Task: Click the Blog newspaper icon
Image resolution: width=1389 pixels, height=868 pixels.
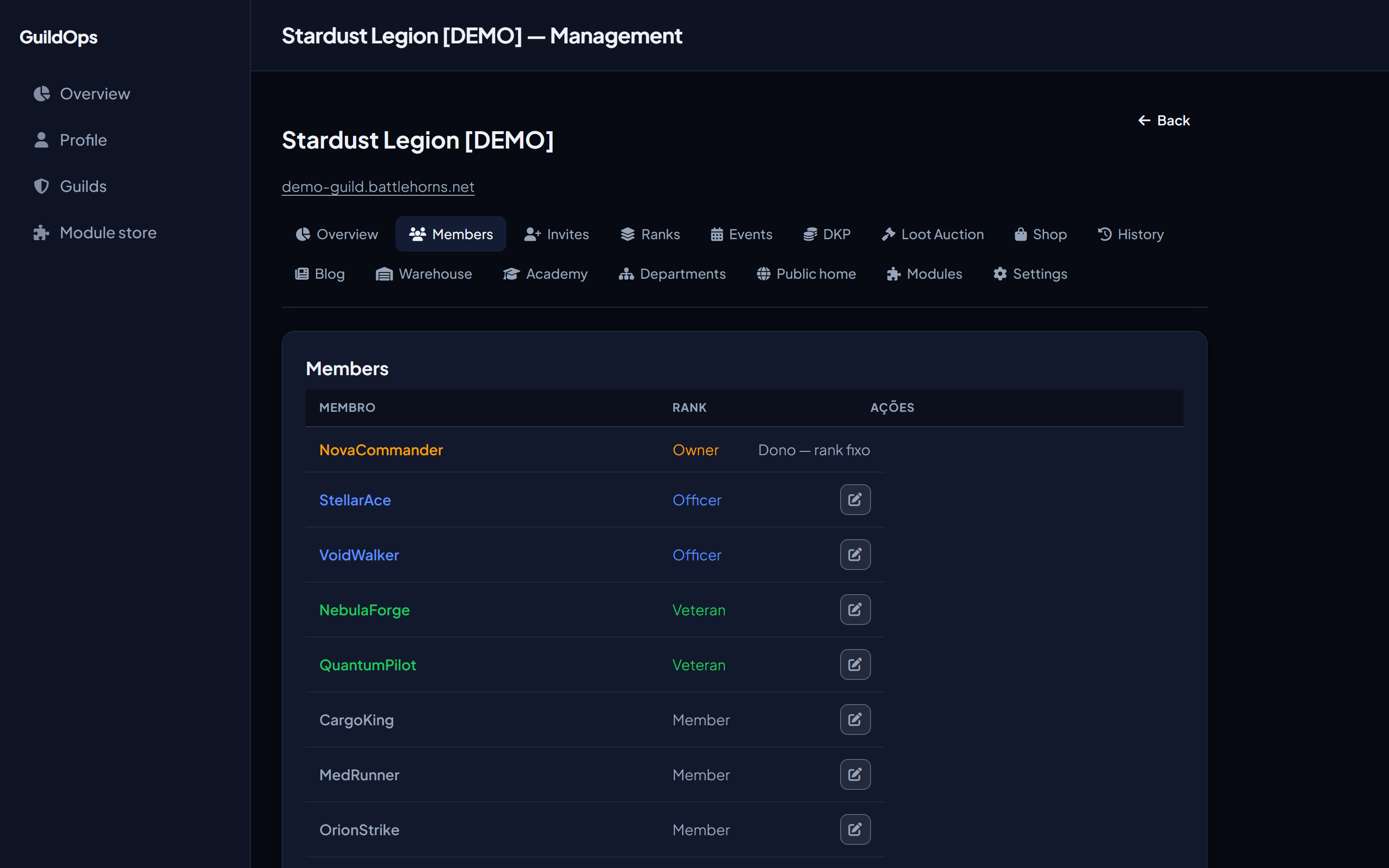Action: point(302,274)
